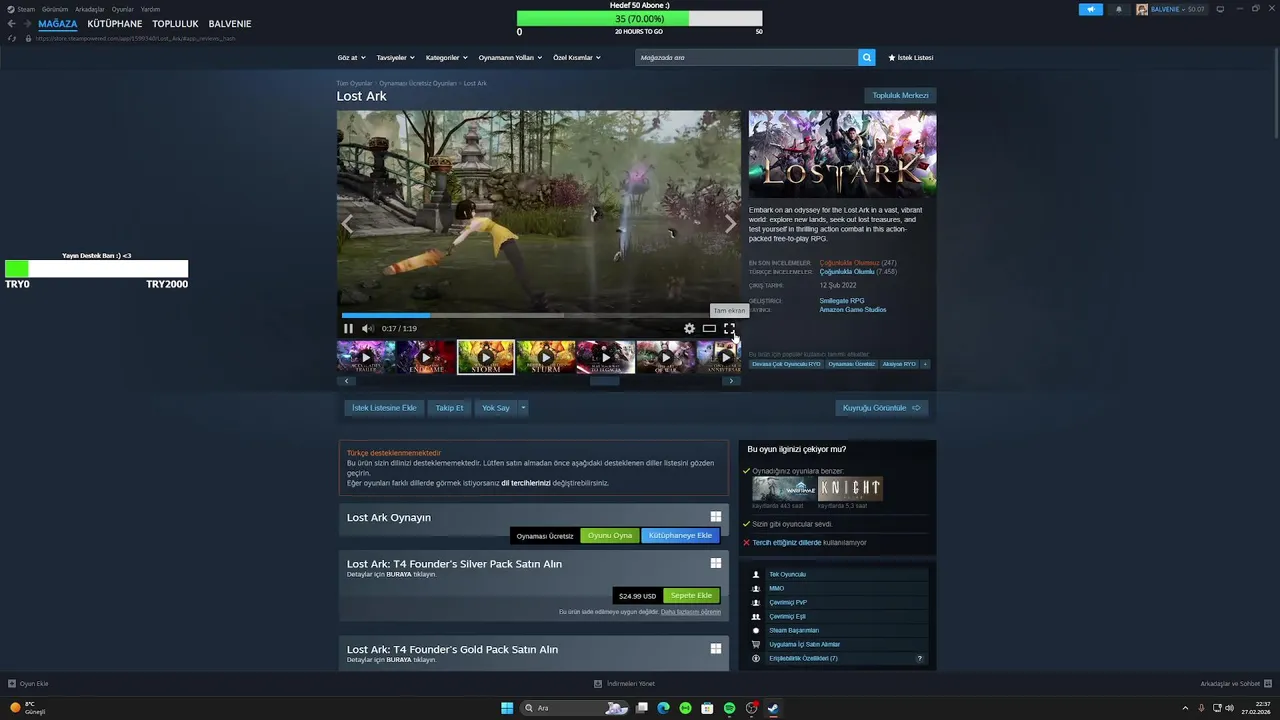This screenshot has height=720, width=1280.
Task: Click Sepete Ekle for Silver Pack
Action: click(691, 596)
